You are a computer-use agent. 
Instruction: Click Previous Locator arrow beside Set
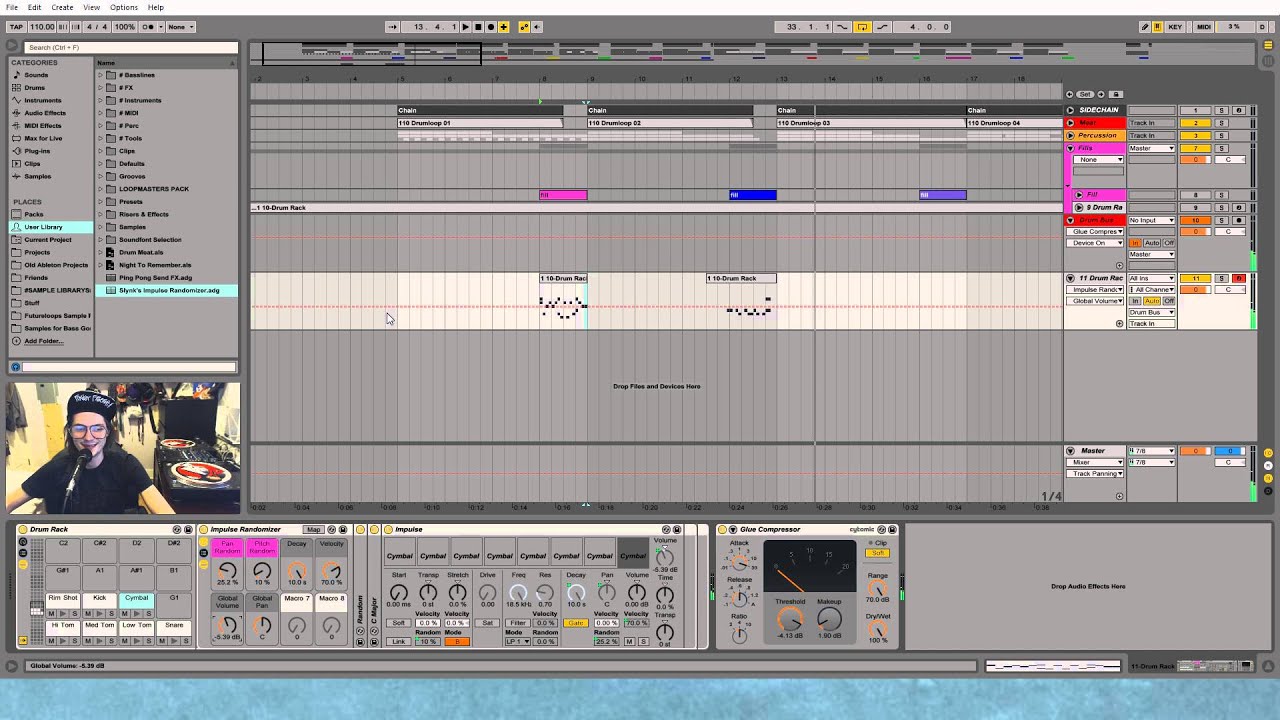coord(1071,94)
